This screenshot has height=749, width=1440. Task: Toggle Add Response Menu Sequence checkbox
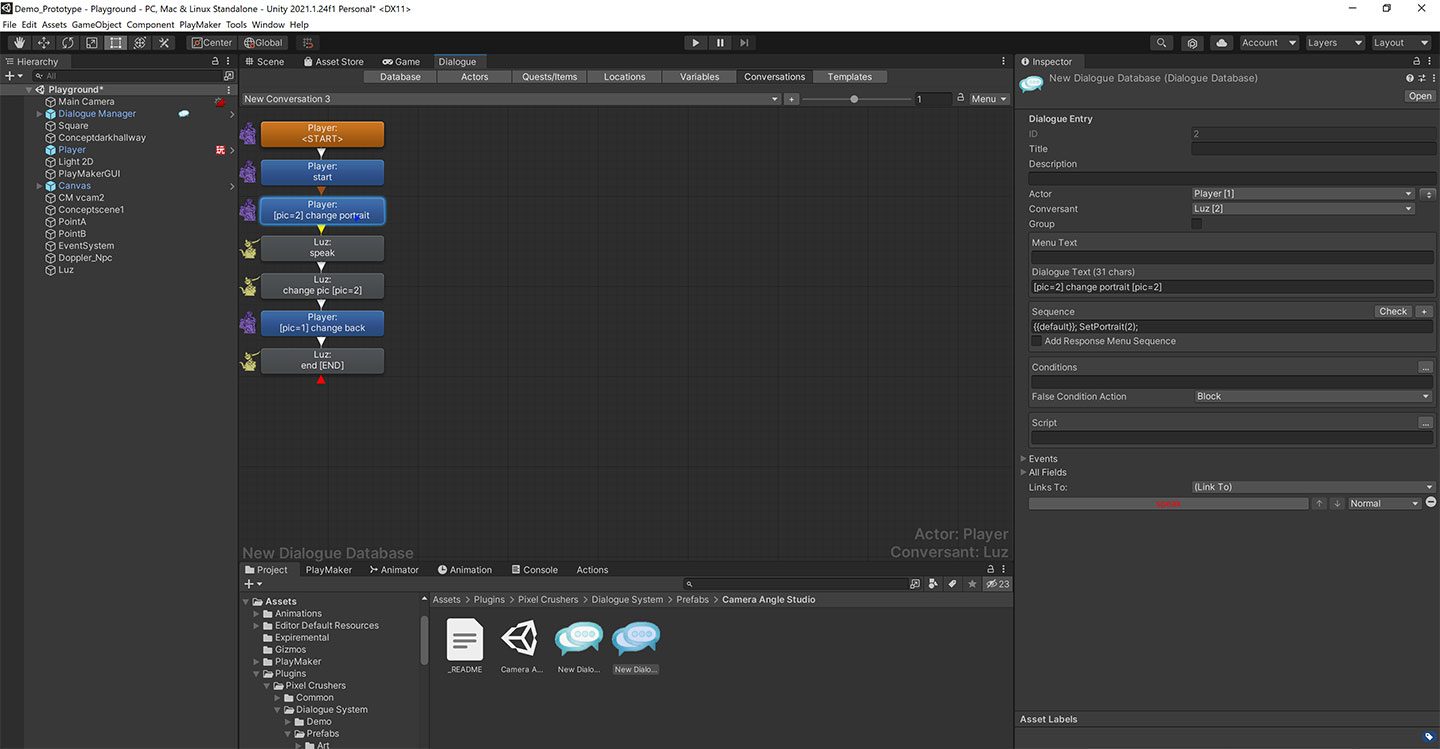pos(1037,341)
